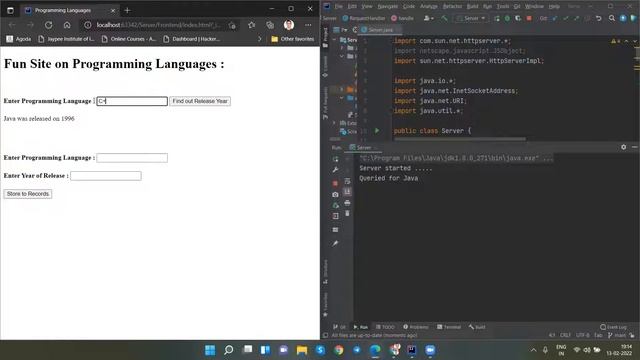This screenshot has width=640, height=360.
Task: Rerun Server from Run panel
Action: click(336, 159)
